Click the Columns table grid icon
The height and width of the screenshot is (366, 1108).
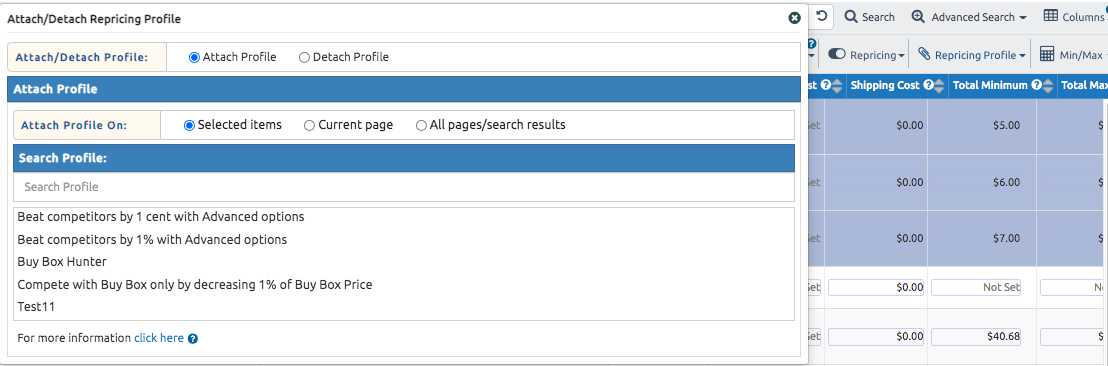click(1051, 16)
